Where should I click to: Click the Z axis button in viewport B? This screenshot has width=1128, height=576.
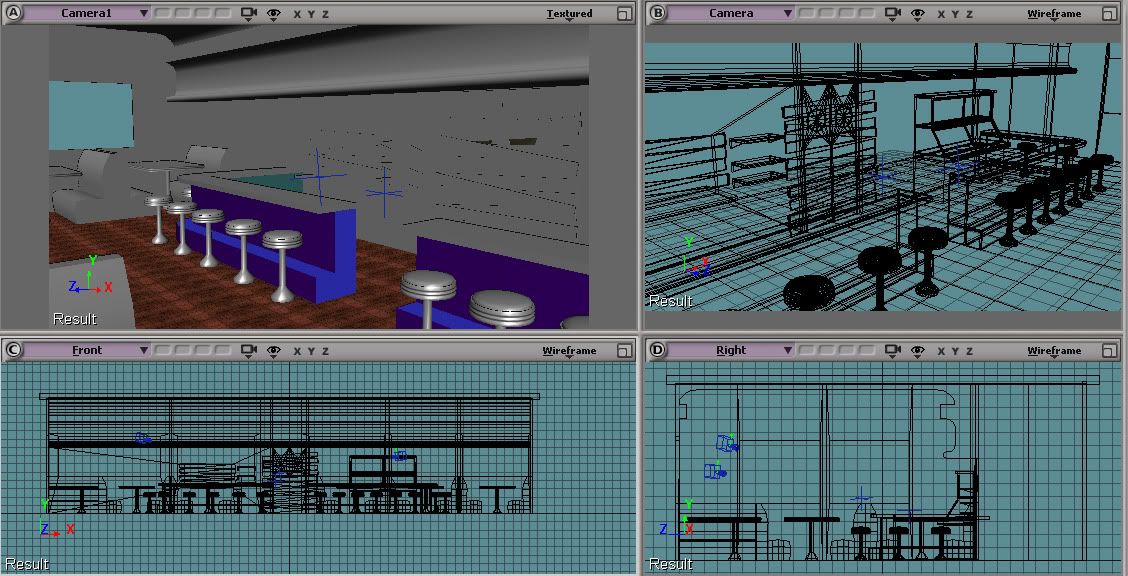coord(969,14)
